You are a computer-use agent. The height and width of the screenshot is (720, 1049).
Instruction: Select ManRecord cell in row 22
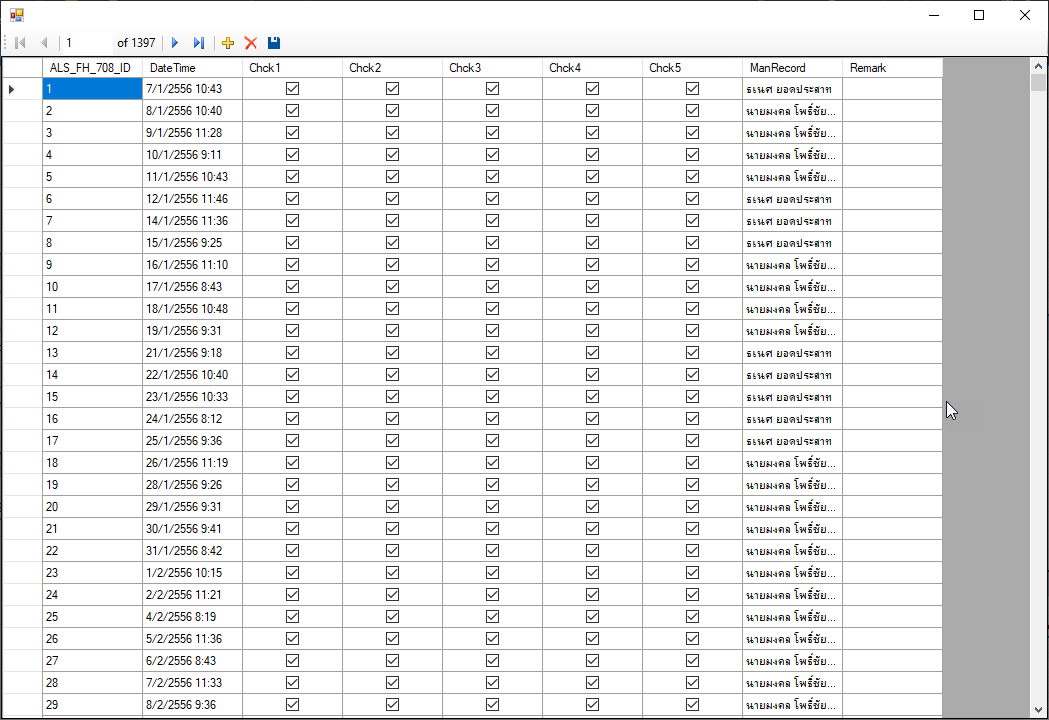(x=792, y=551)
